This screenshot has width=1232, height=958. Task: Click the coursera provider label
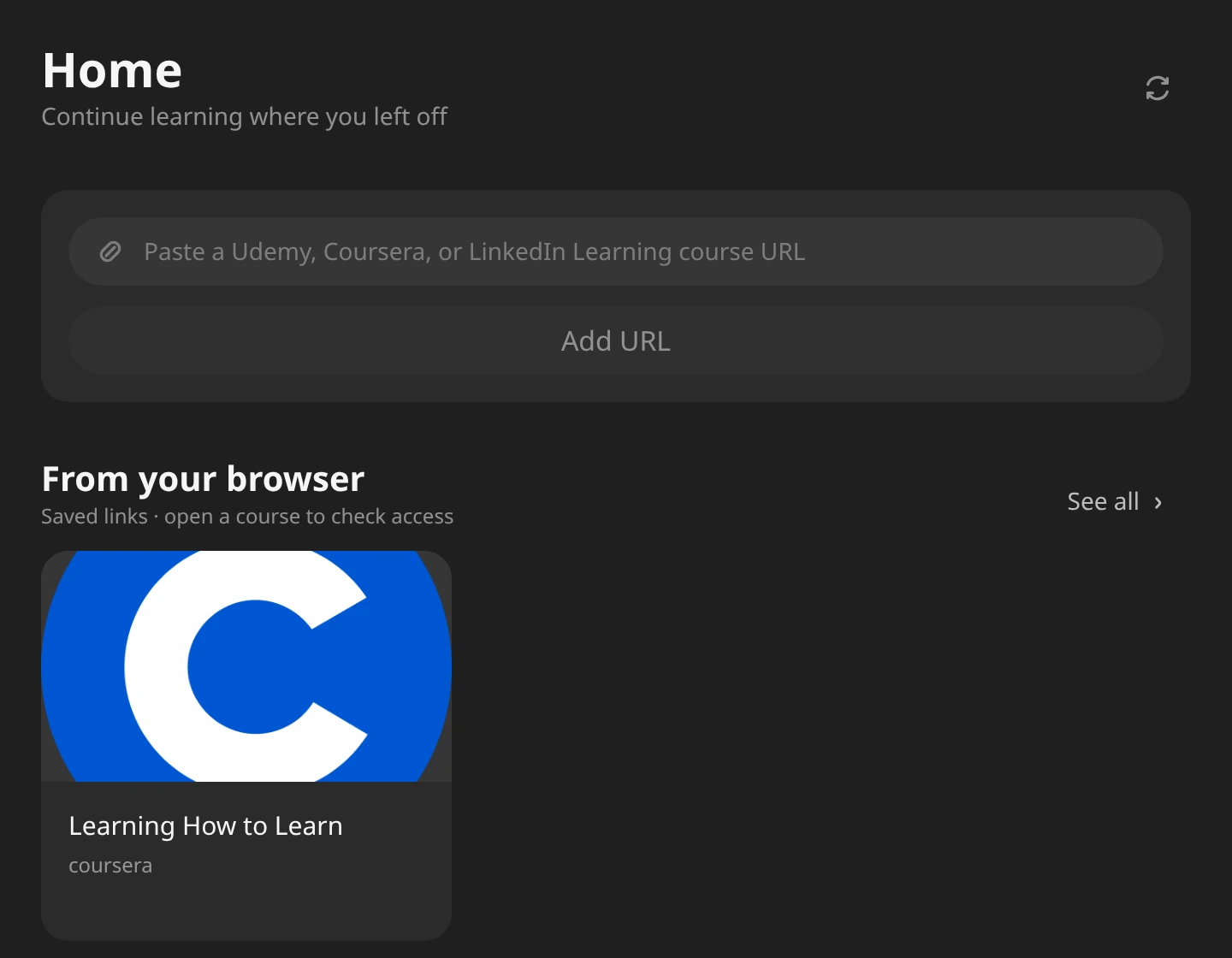(x=110, y=866)
